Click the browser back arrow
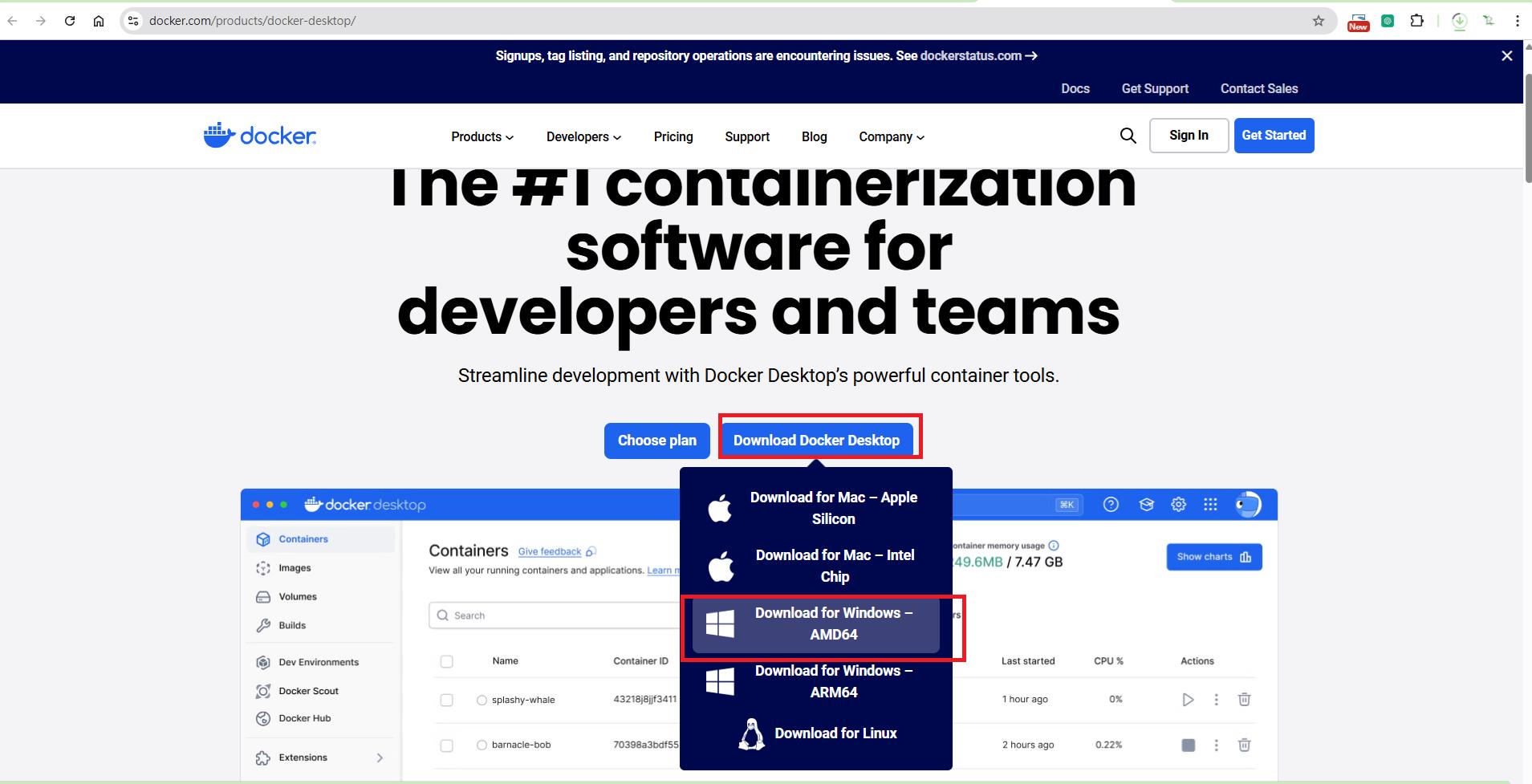1532x784 pixels. (13, 21)
